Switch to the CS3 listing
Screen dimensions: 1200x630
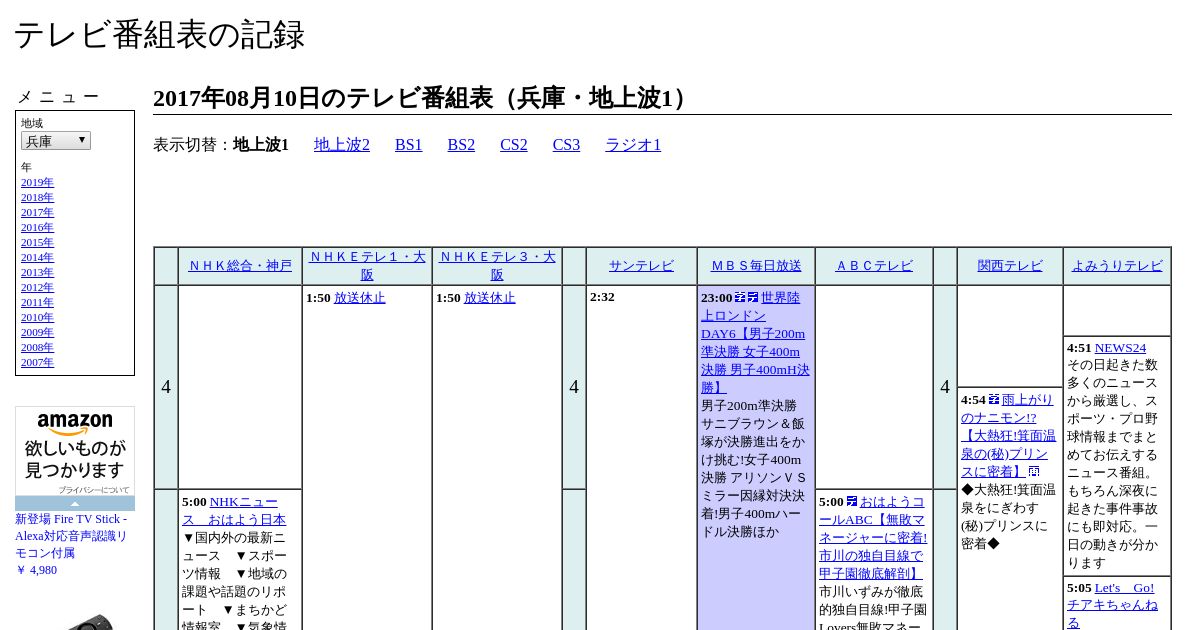coord(566,145)
